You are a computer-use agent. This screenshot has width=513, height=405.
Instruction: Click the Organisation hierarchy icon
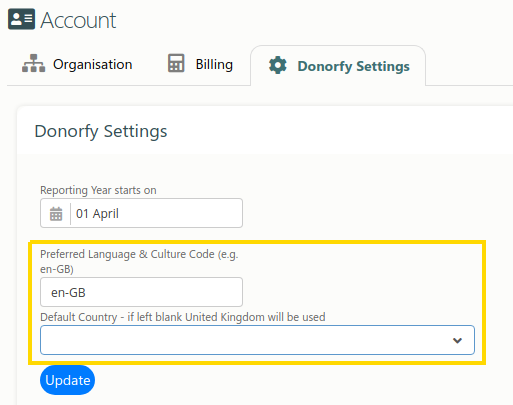33,63
